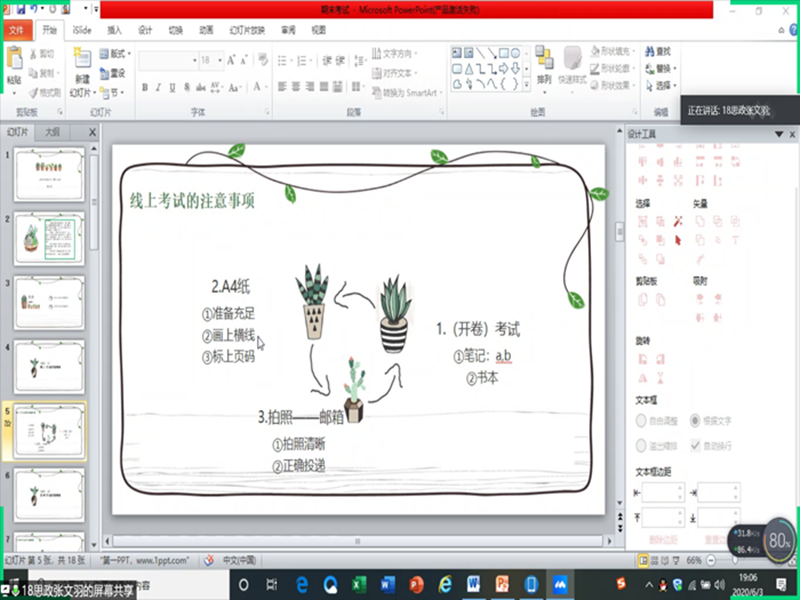Viewport: 800px width, 600px height.
Task: Click the PowerPoint icon in the taskbar
Action: 417,583
